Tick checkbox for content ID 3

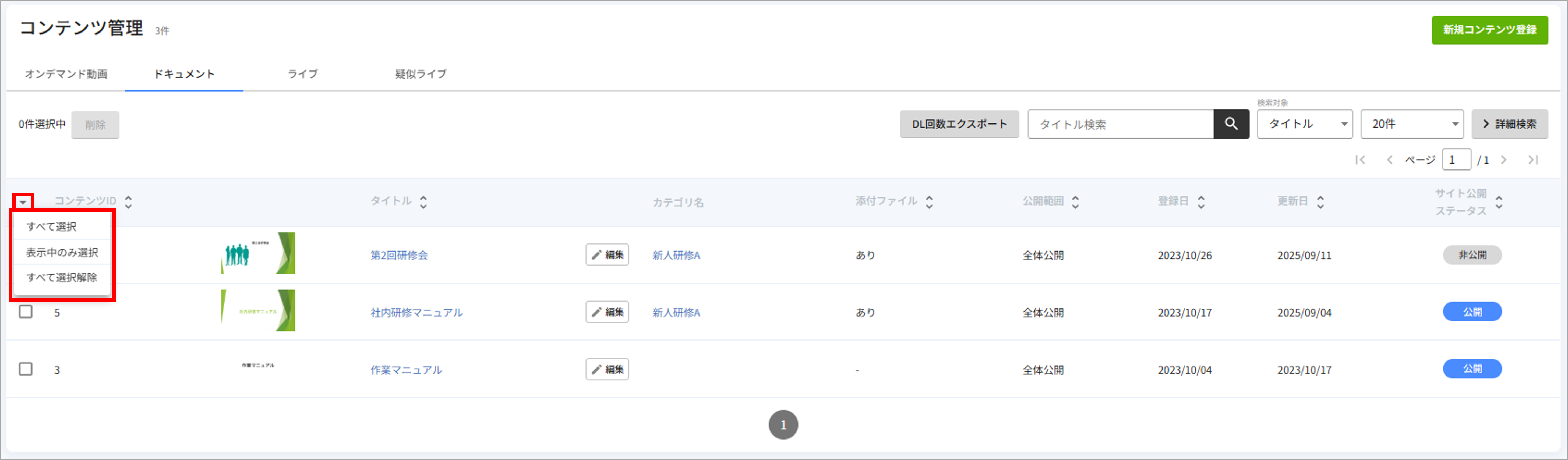coord(26,369)
